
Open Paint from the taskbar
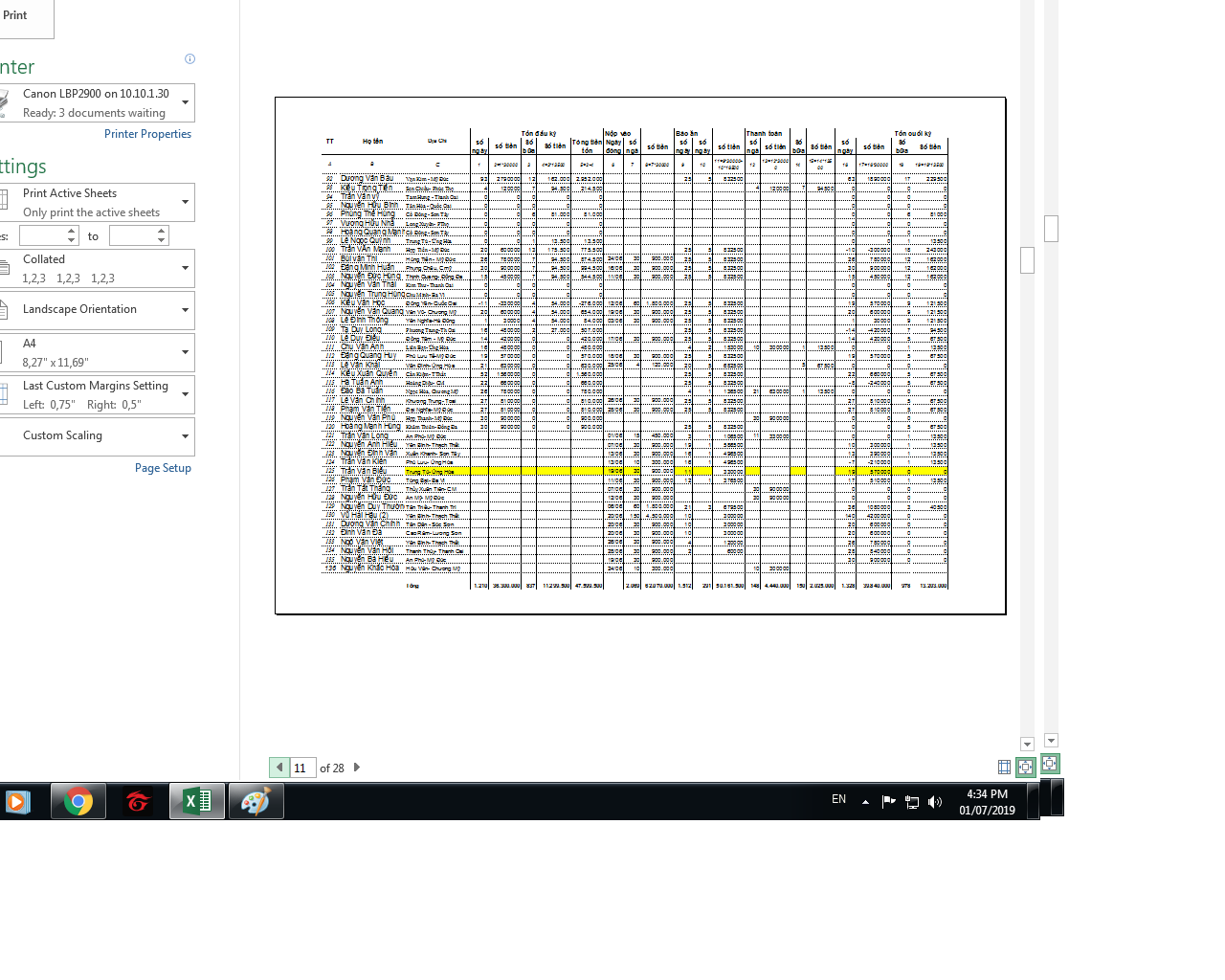click(256, 801)
